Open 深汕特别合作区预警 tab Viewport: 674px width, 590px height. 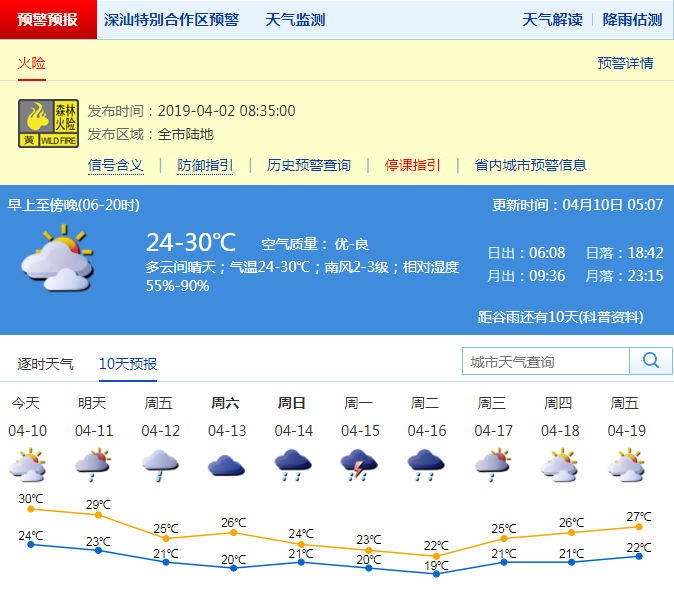tap(171, 20)
